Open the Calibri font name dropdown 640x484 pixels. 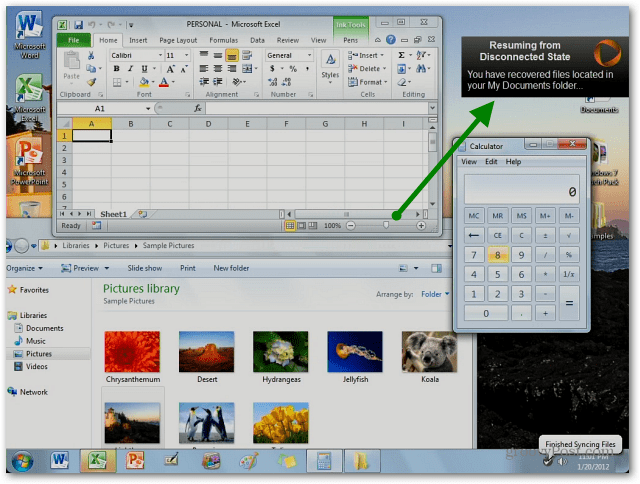pyautogui.click(x=160, y=55)
